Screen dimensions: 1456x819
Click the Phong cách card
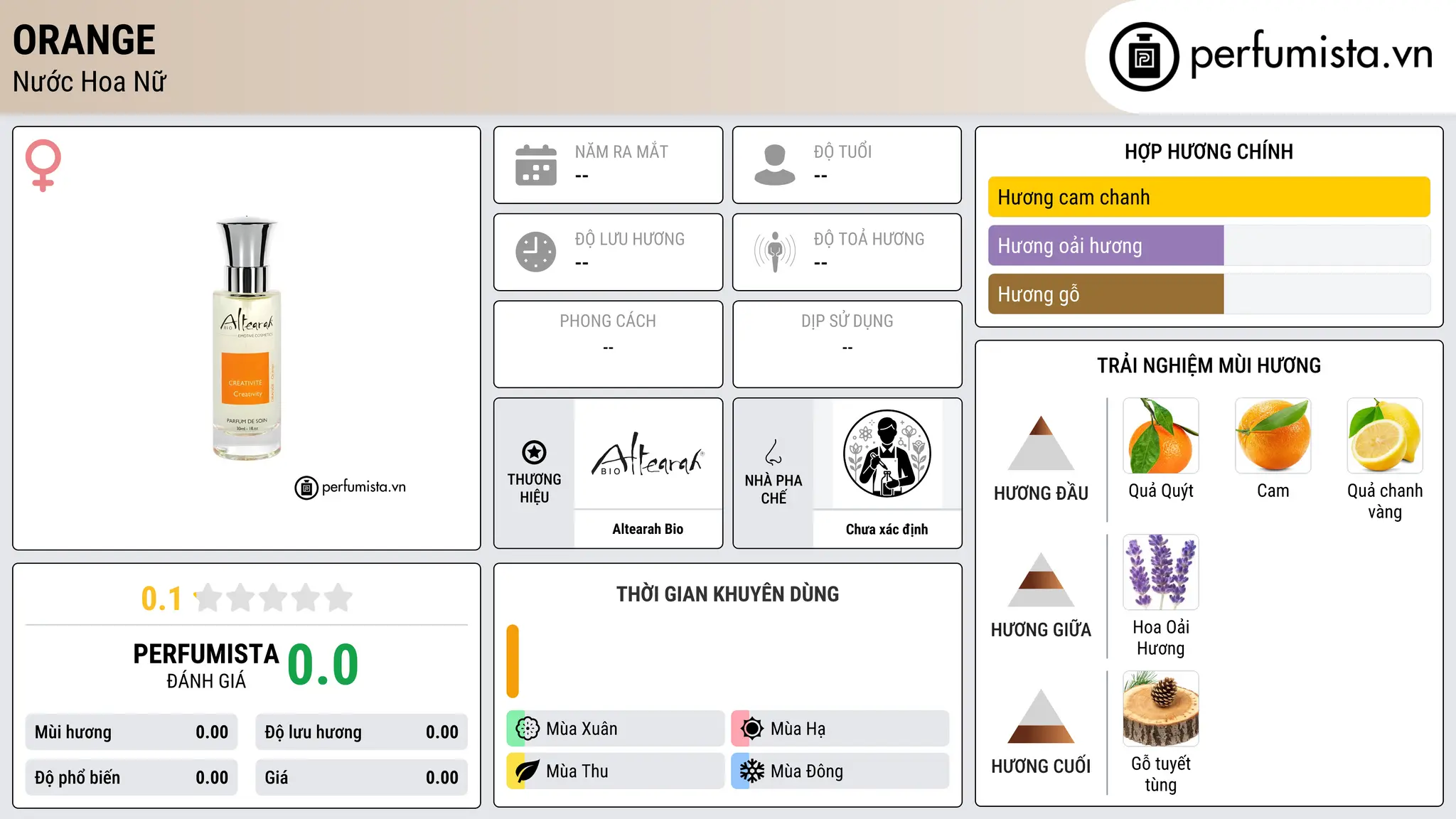pos(609,344)
